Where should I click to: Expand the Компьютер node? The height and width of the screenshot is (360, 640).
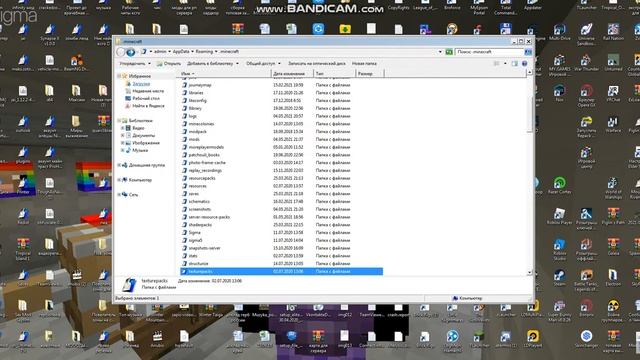coord(119,180)
